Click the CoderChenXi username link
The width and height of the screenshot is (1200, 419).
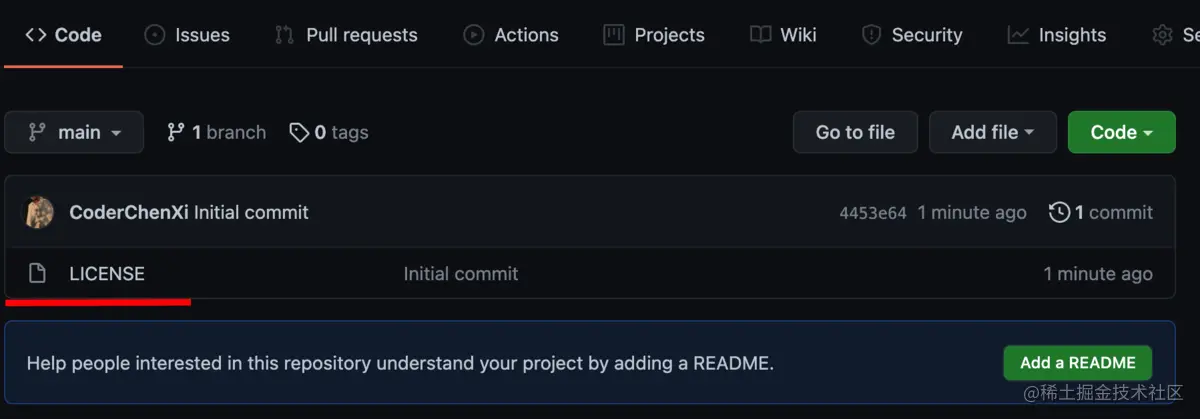tap(129, 213)
